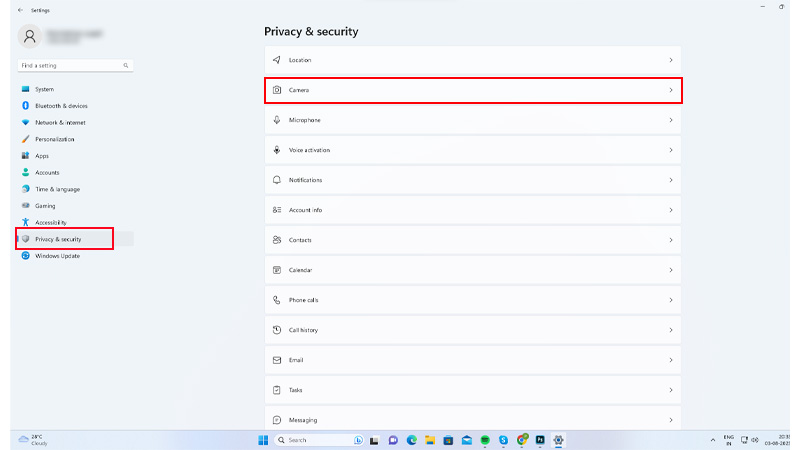This screenshot has height=450, width=800.
Task: Click the magnifier icon in Find a setting
Action: click(126, 65)
